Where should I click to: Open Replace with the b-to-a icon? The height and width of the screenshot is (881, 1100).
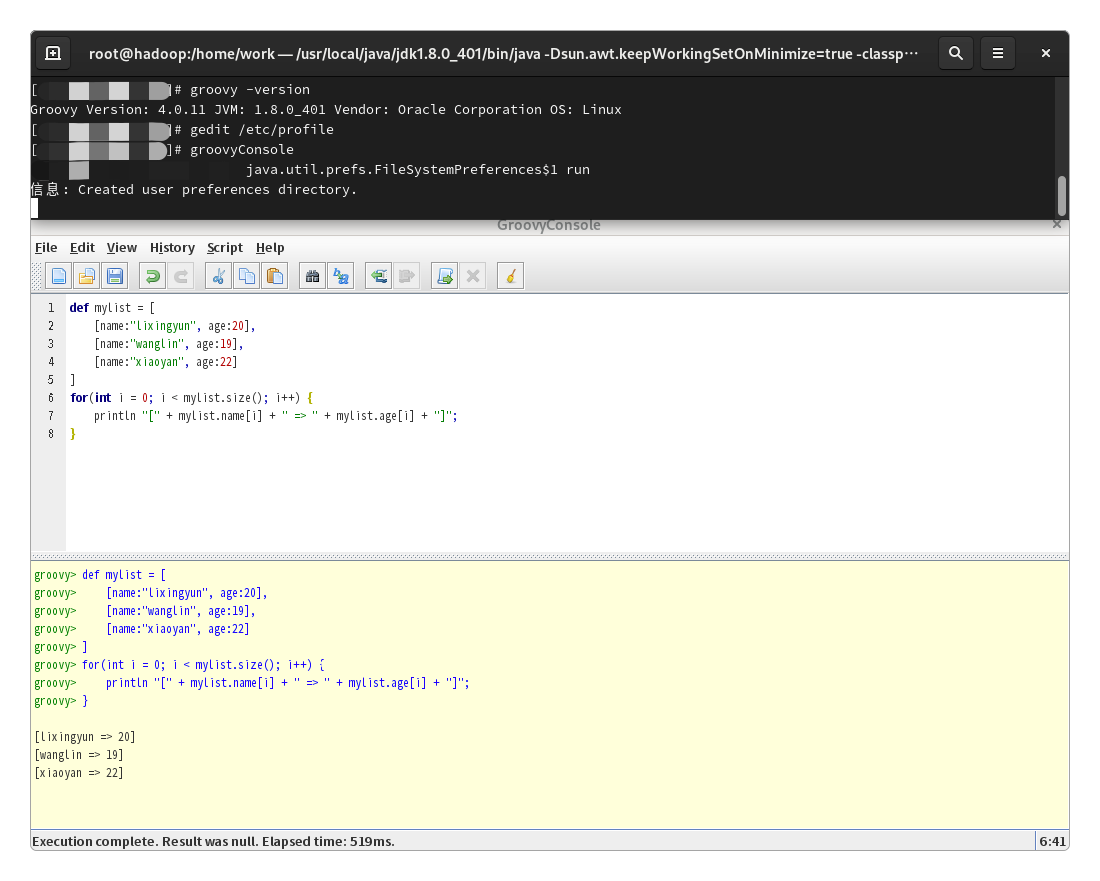click(341, 276)
